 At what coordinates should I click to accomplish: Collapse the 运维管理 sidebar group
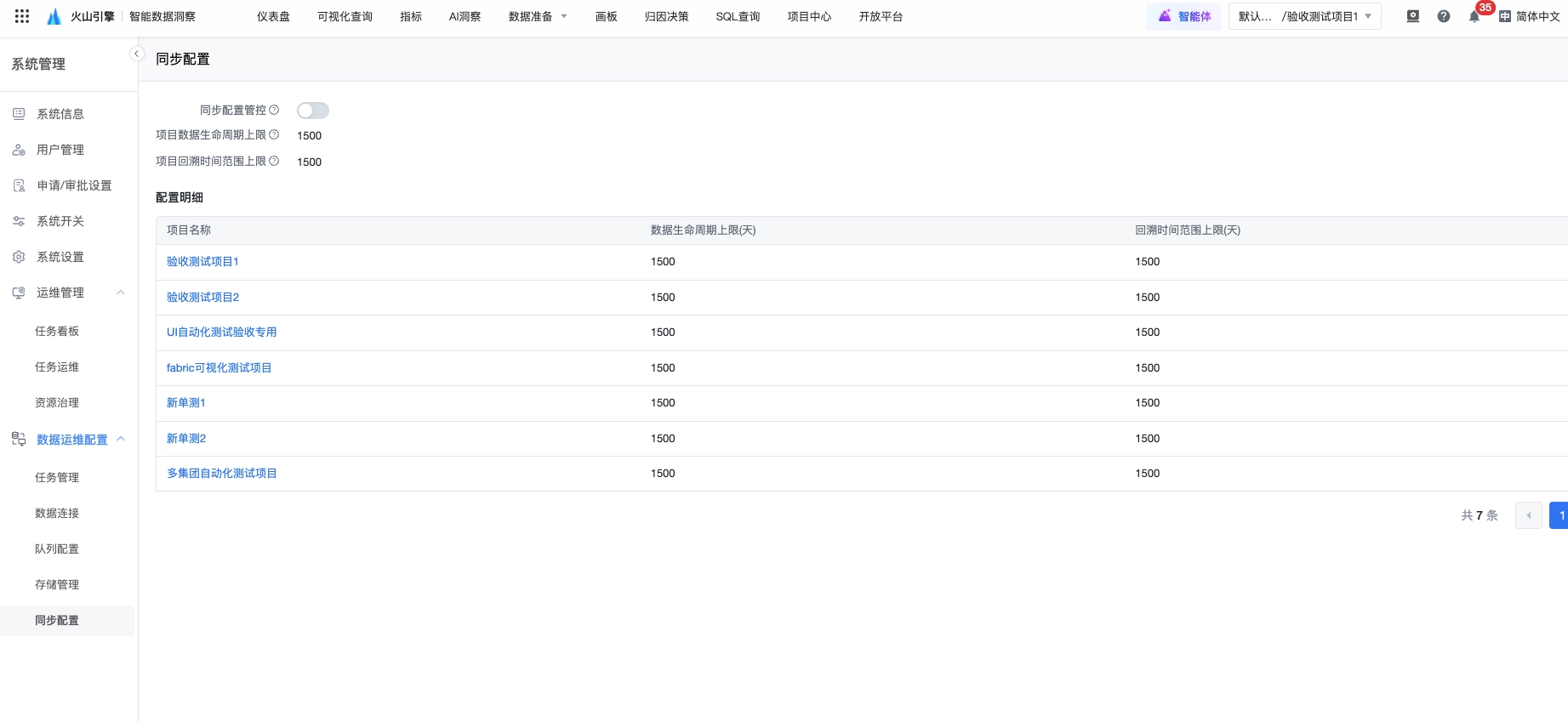tap(121, 293)
